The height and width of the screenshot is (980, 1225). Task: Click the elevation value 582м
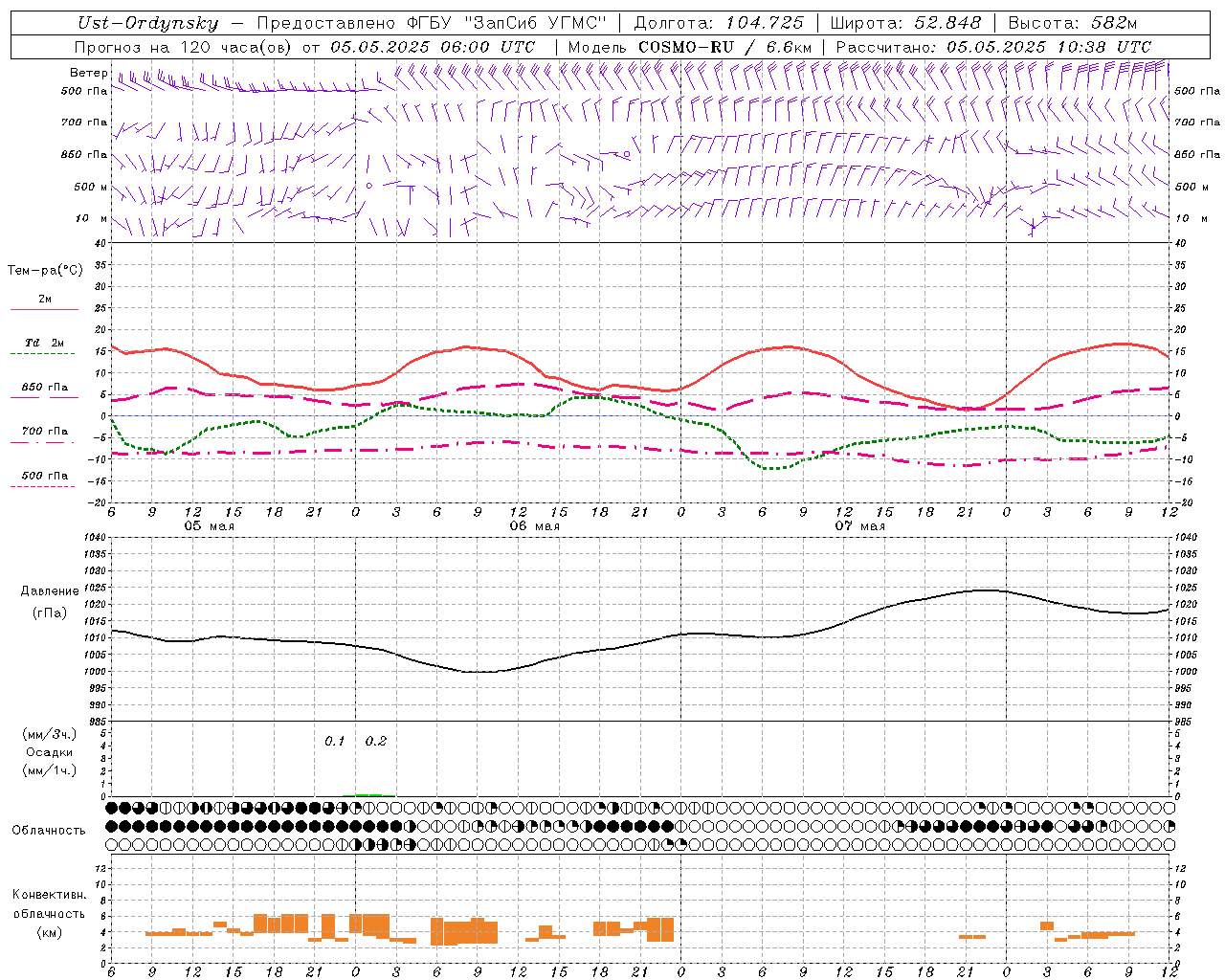pyautogui.click(x=1114, y=23)
